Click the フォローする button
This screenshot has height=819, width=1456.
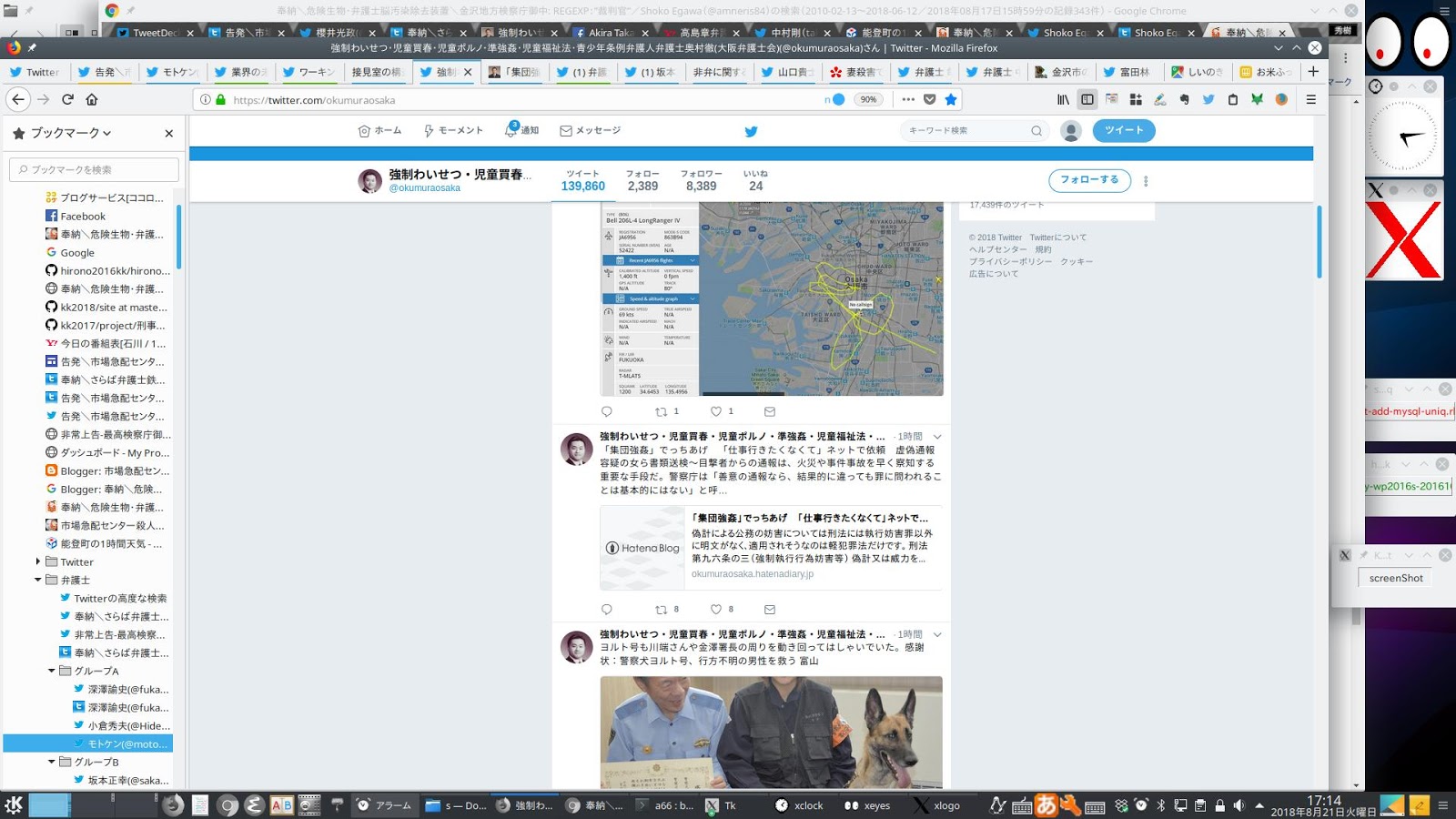tap(1089, 180)
